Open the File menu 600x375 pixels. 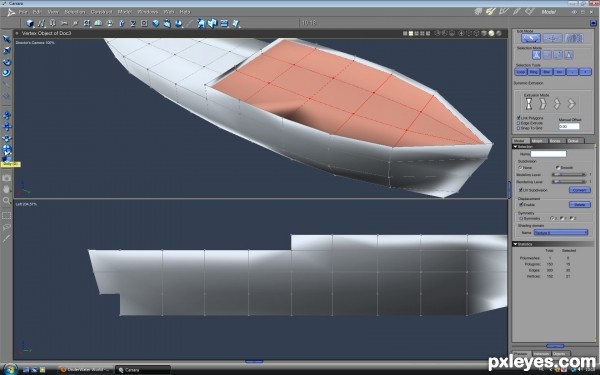23,12
